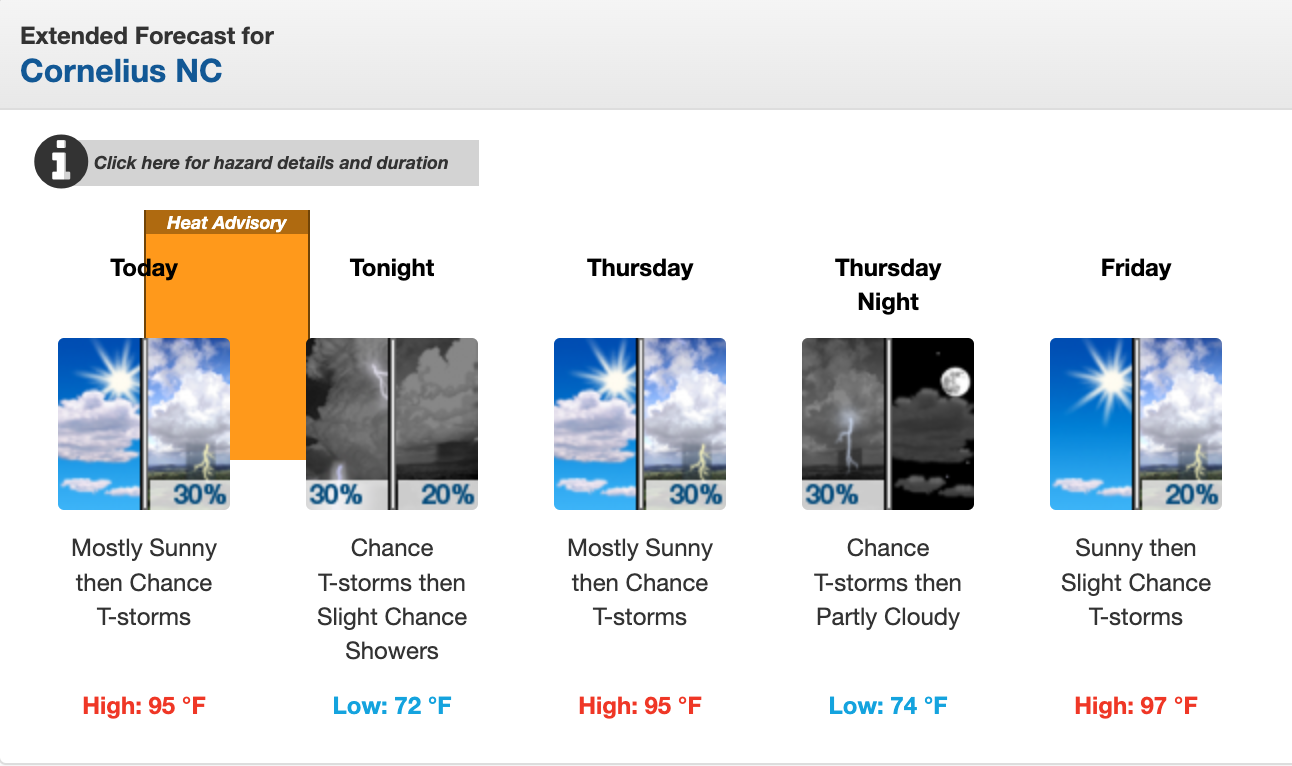Select the Tonight period heading
The width and height of the screenshot is (1292, 766).
pyautogui.click(x=392, y=268)
